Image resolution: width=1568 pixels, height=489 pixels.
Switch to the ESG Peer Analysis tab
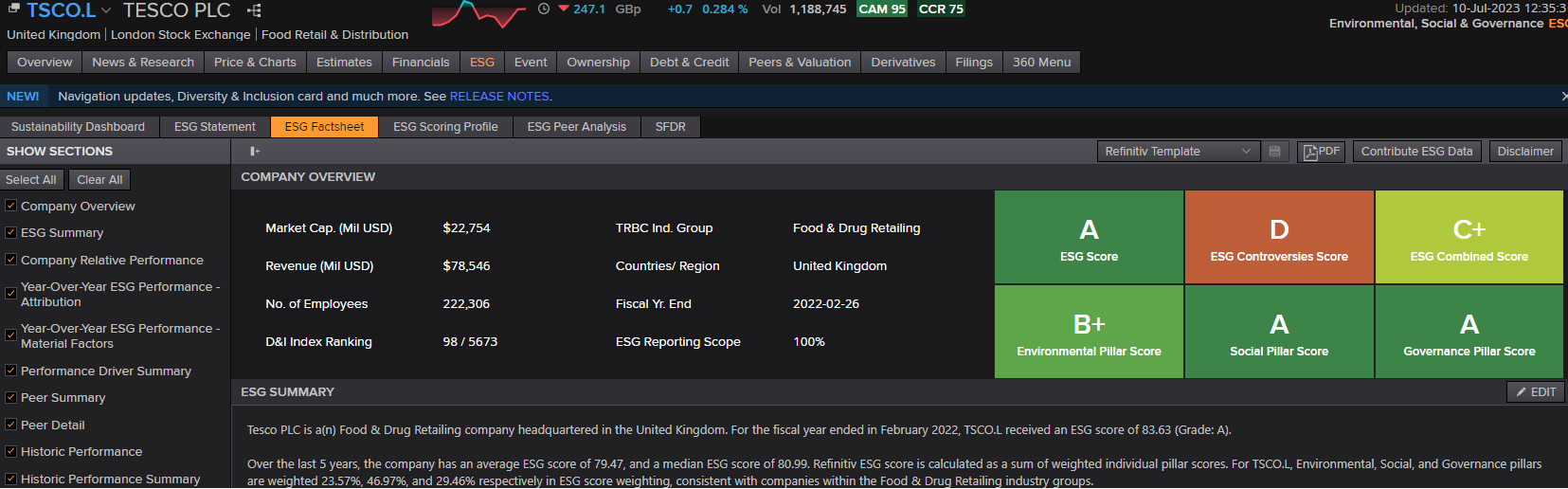(576, 127)
